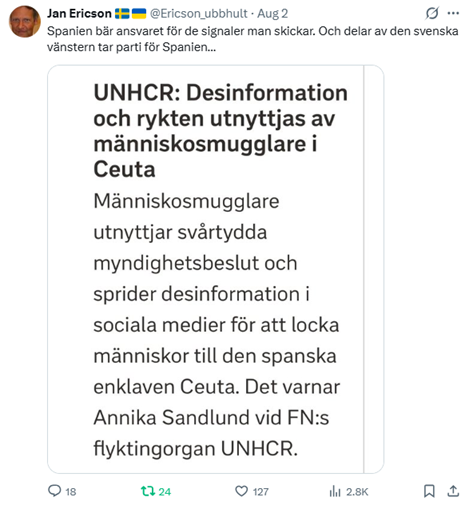The width and height of the screenshot is (469, 509).
Task: Click the Aug 2 timestamp
Action: point(272,14)
